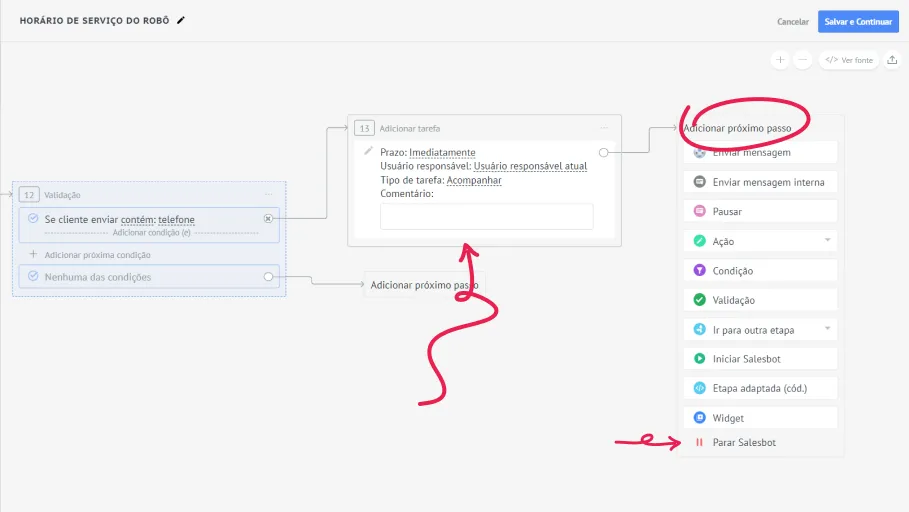Zoom out with the minus icon
This screenshot has height=512, width=909.
[803, 60]
